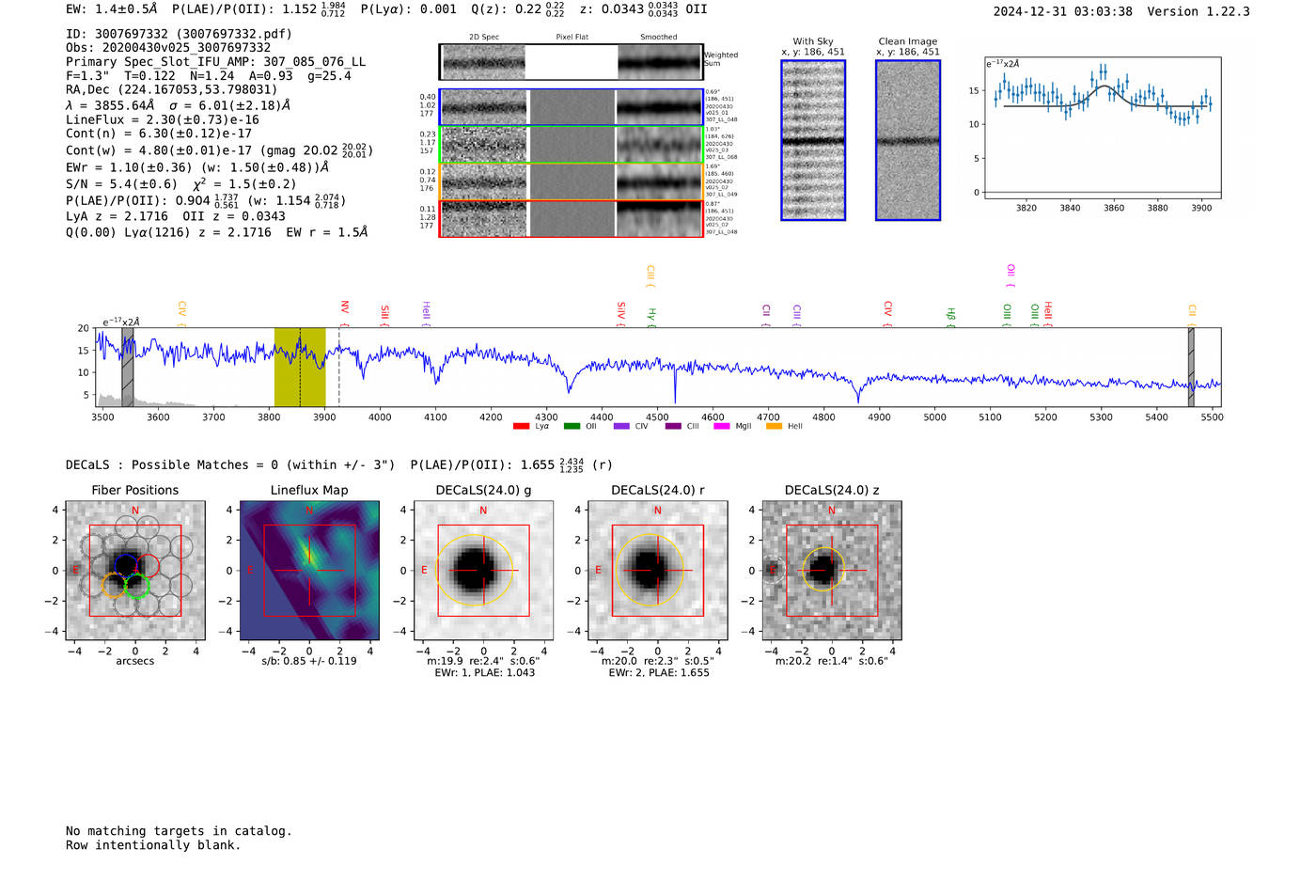Select the red-bordered fiber spectrum row
The height and width of the screenshot is (896, 1316).
(x=572, y=218)
